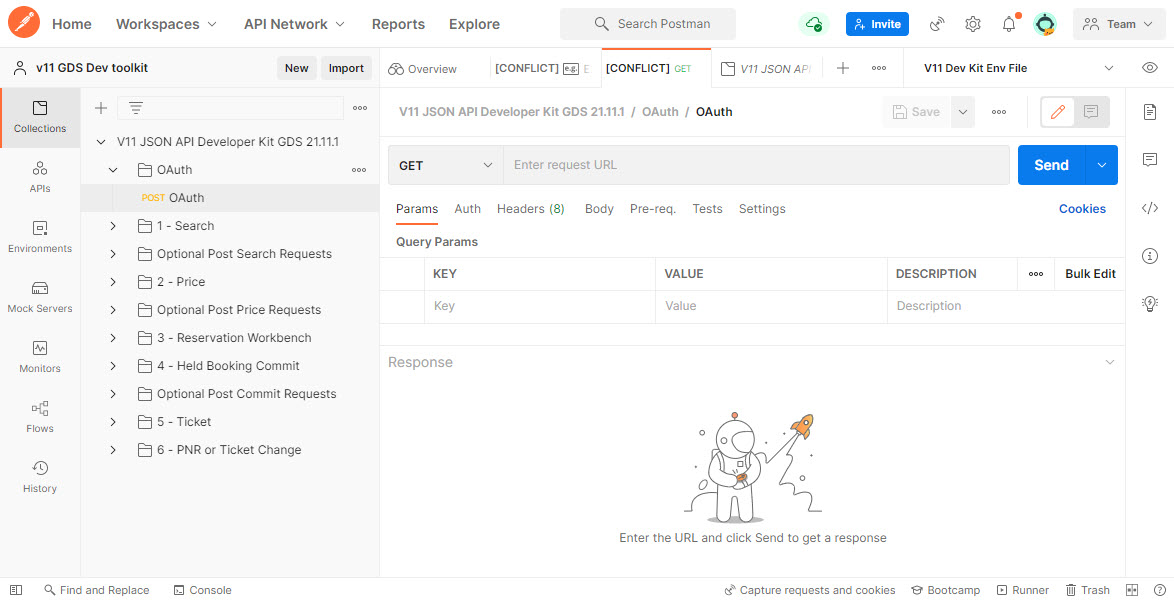Switch to the Tests tab

coord(708,209)
